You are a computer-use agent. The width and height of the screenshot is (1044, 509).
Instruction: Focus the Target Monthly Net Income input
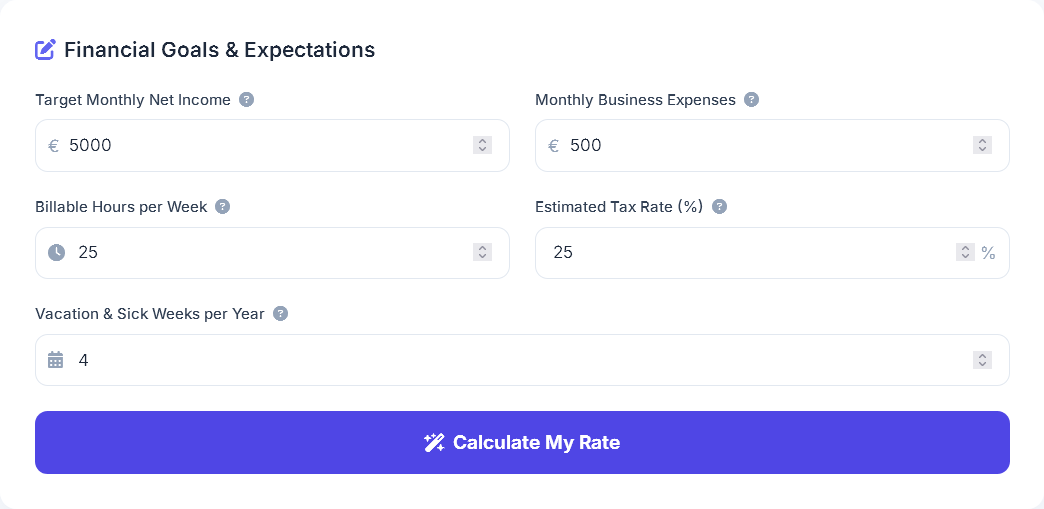[260, 146]
